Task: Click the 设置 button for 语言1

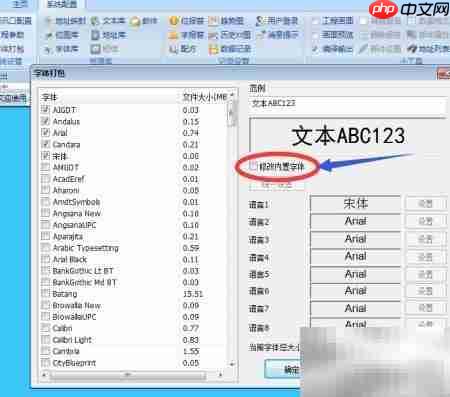Action: (x=426, y=203)
